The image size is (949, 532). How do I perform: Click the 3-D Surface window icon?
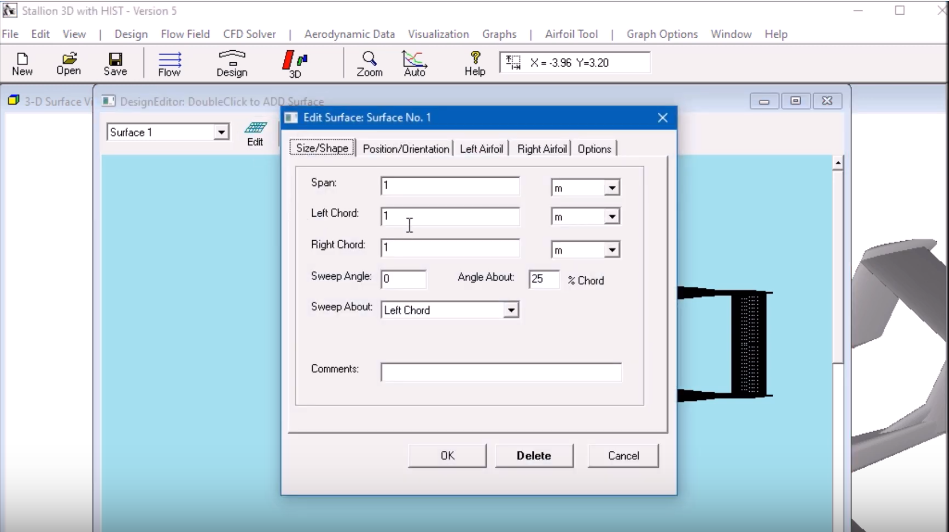[13, 100]
